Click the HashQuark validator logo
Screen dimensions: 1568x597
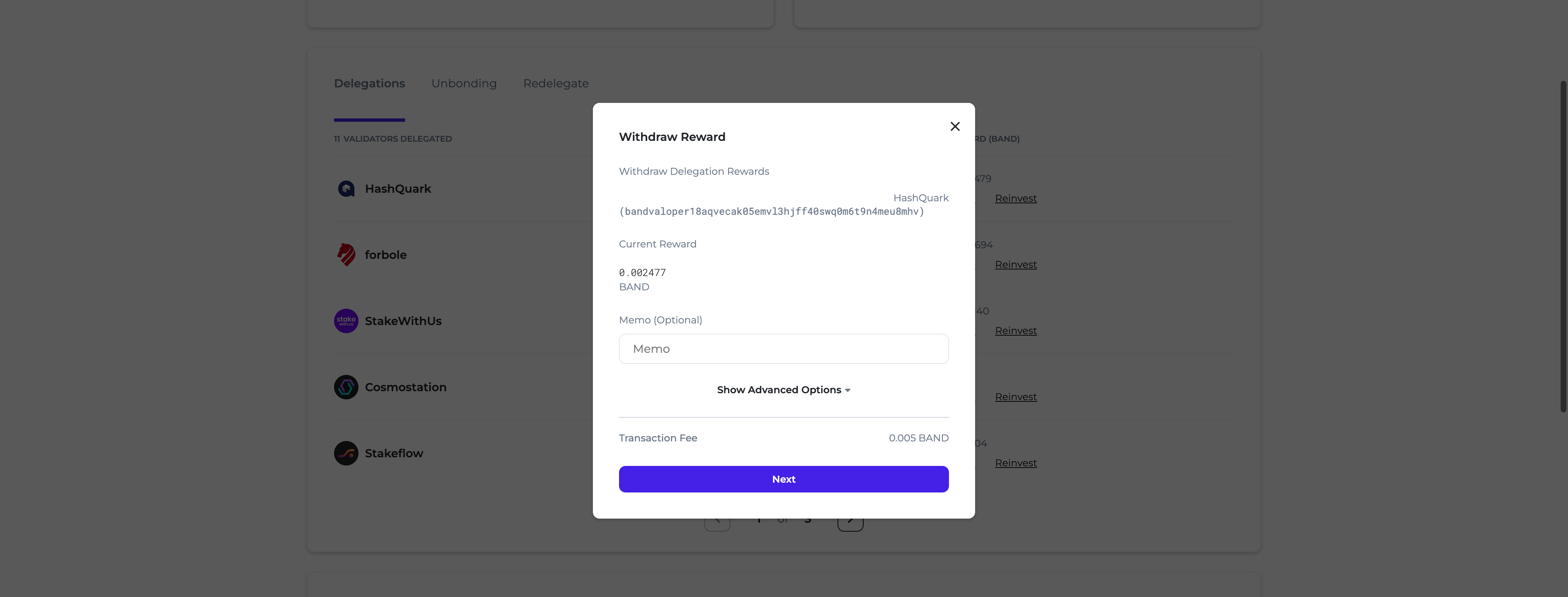(346, 189)
